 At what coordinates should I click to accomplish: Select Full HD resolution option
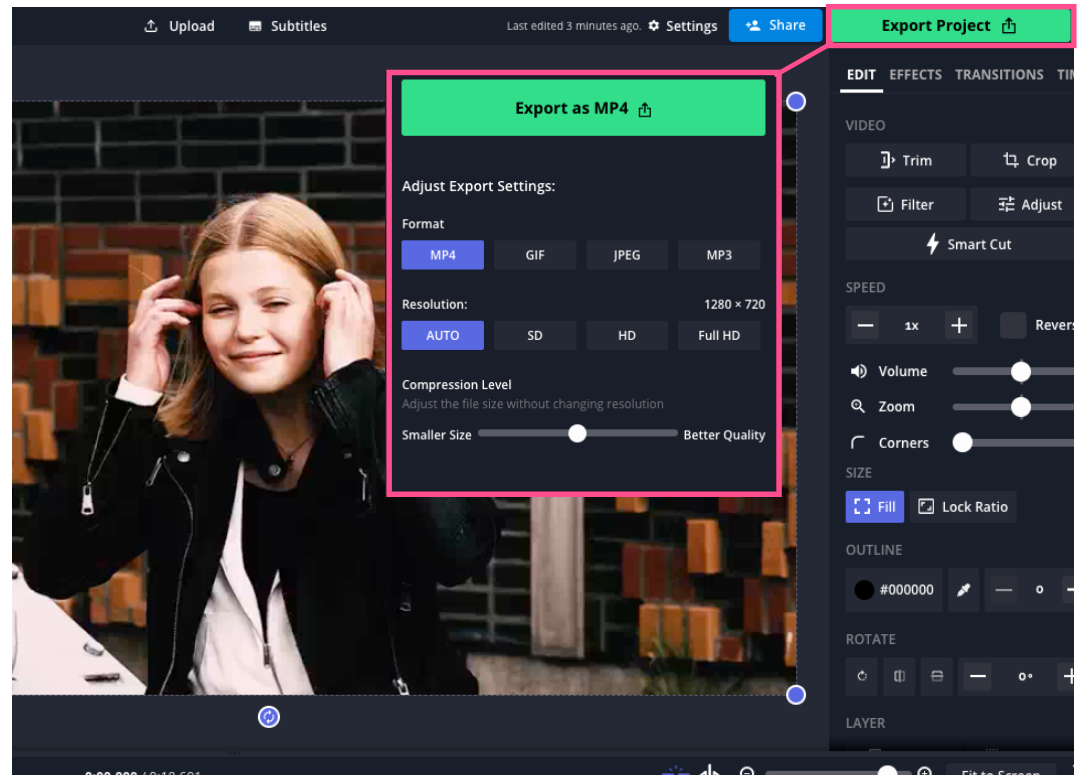point(719,335)
